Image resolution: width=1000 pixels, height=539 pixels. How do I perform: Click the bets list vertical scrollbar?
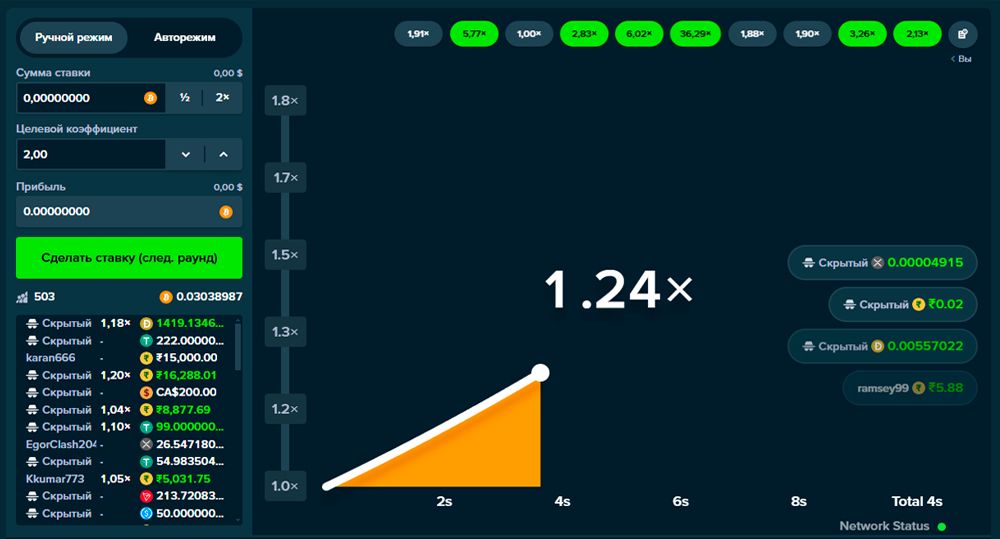(237, 345)
